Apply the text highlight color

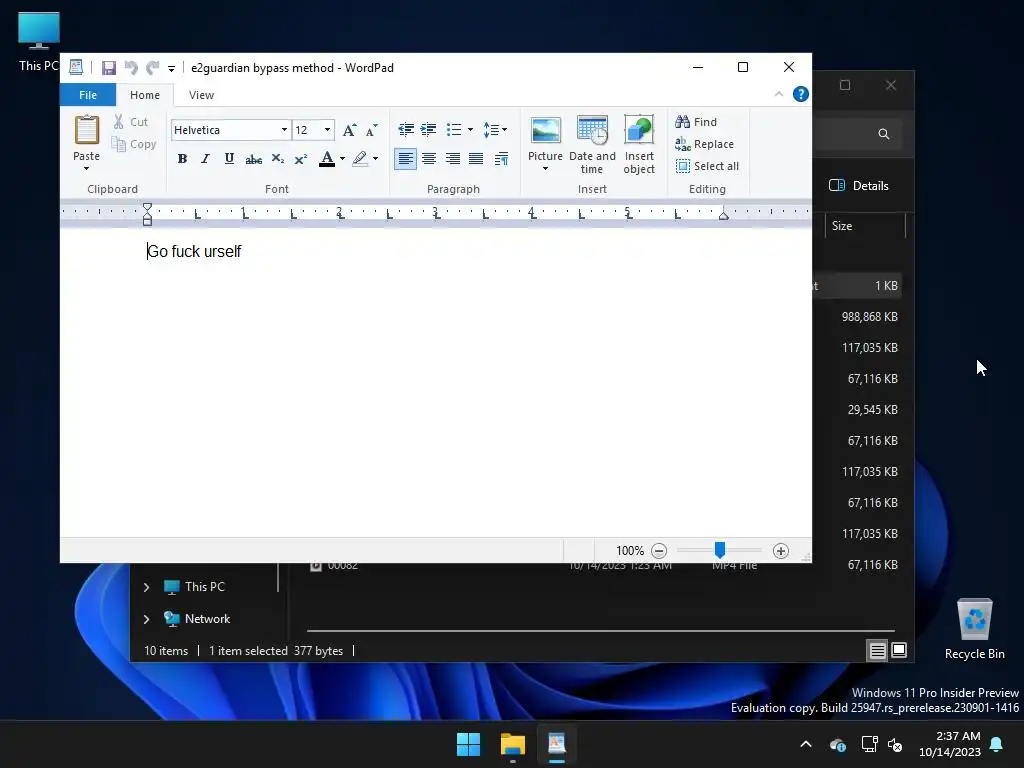[360, 159]
